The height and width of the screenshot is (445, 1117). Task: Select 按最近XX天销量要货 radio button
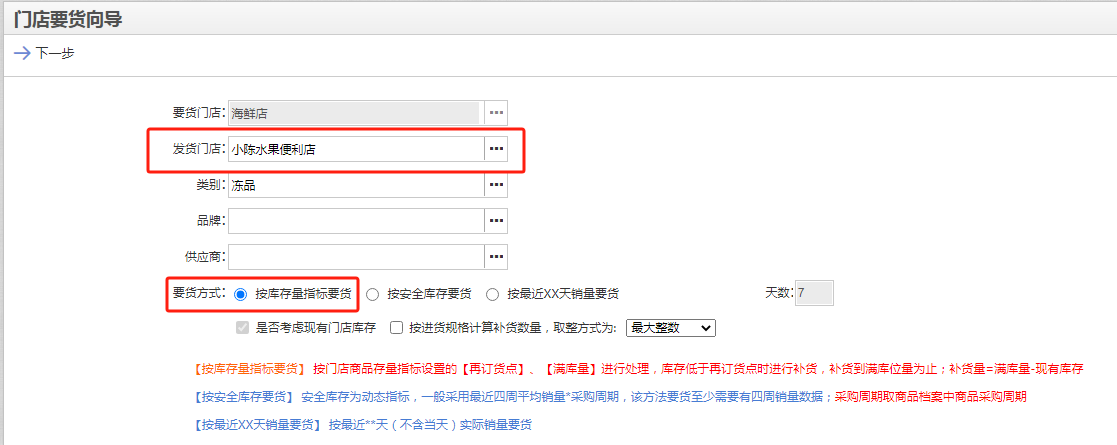(x=492, y=293)
